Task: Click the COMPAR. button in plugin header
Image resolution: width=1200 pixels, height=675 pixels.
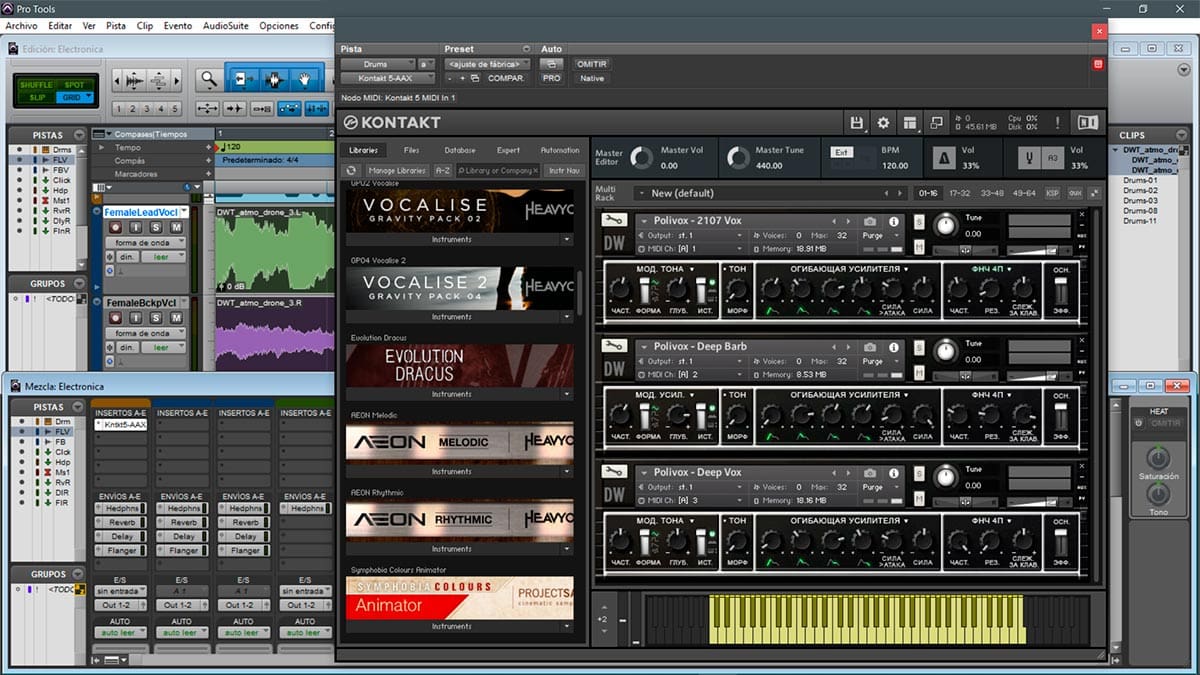Action: point(505,78)
